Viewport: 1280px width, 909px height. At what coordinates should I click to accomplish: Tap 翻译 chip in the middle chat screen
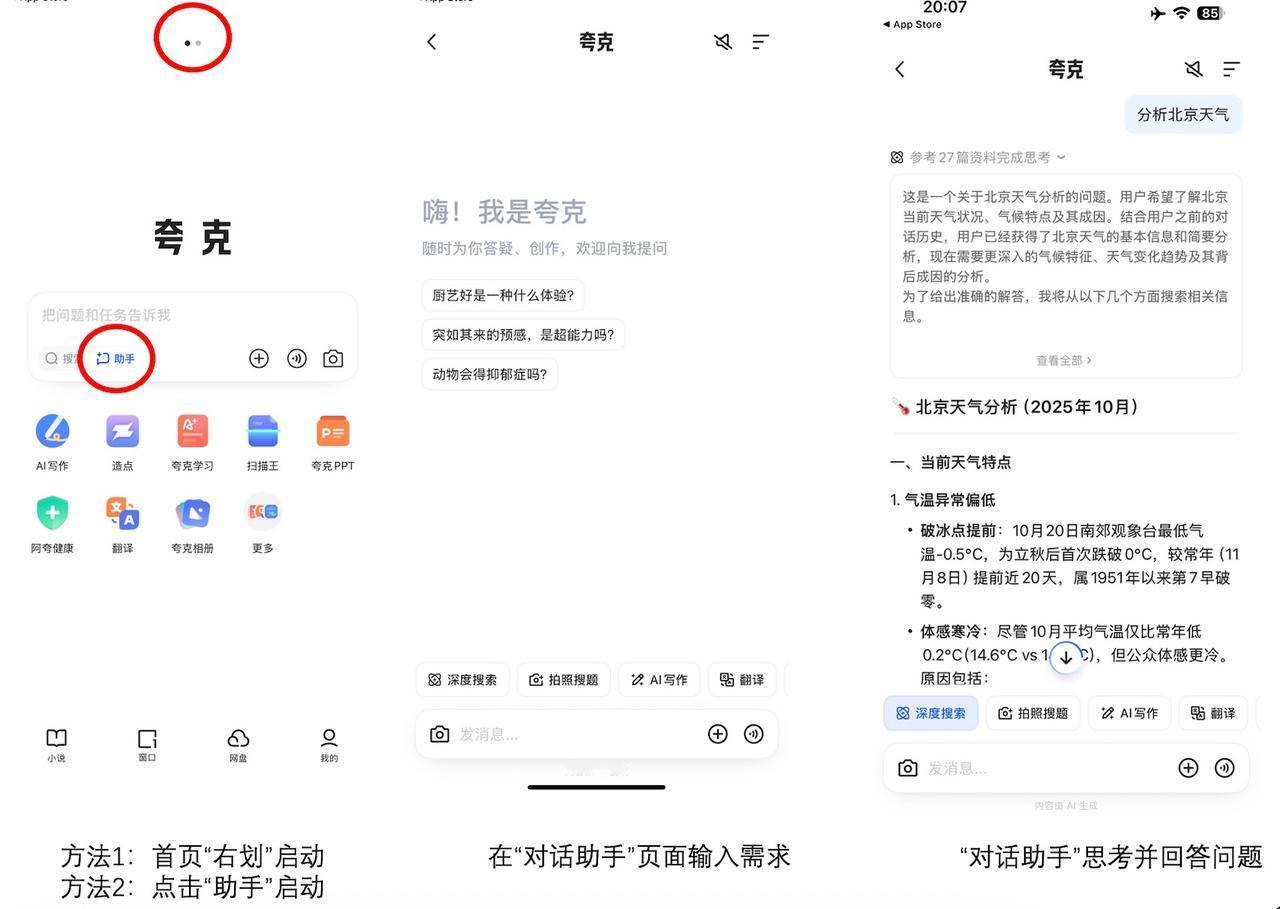click(742, 680)
